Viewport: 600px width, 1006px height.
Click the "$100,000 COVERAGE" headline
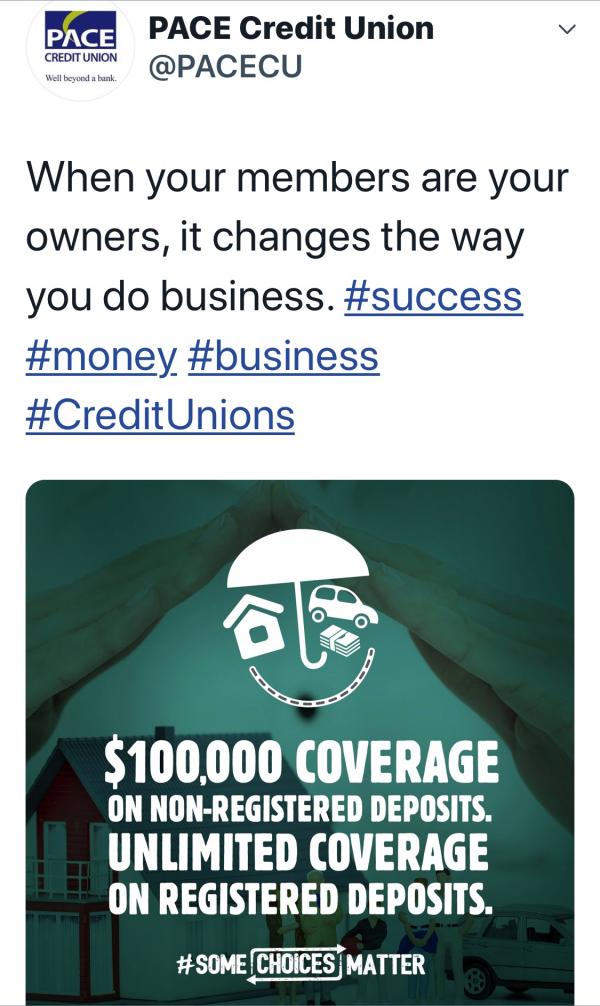click(301, 765)
